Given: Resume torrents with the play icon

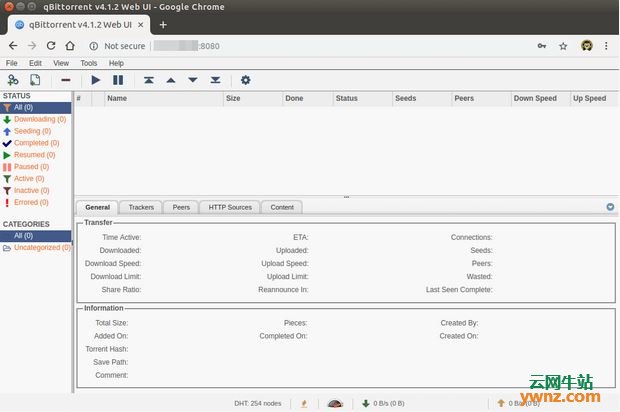Looking at the screenshot, I should click(95, 80).
